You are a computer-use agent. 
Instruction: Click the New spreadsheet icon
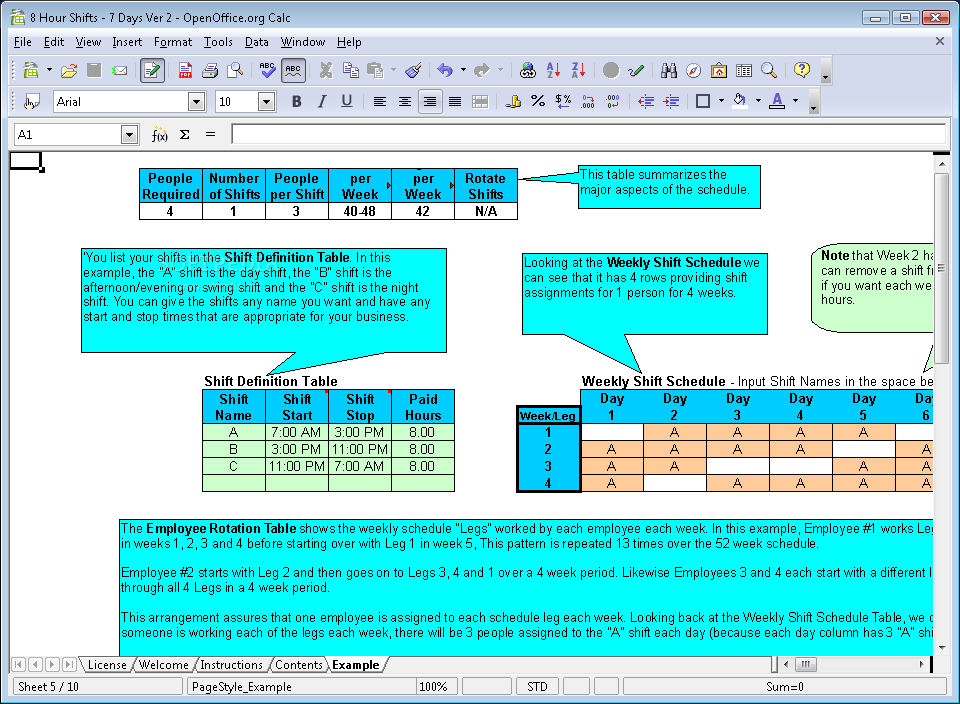(31, 70)
